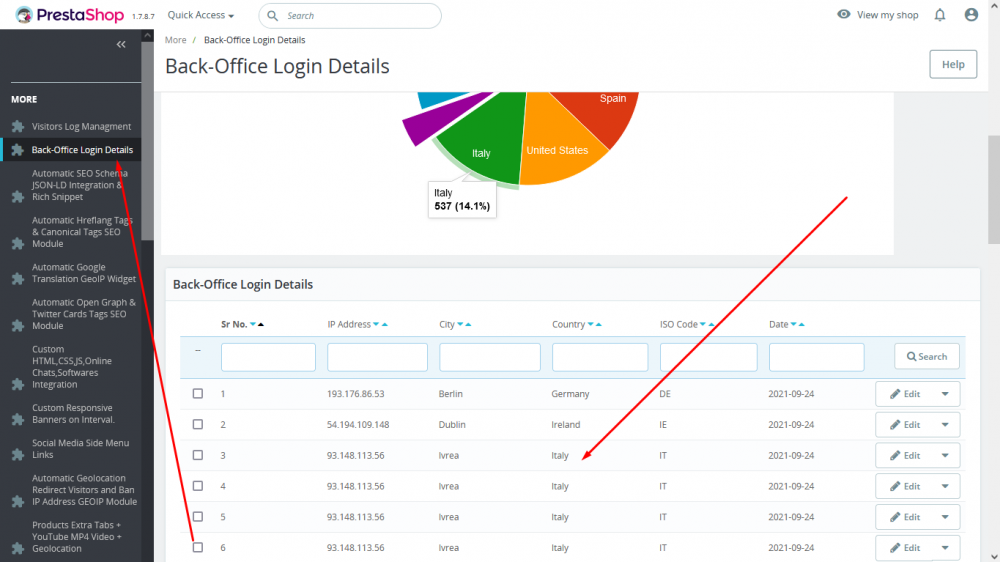Click the More breadcrumb link
The height and width of the screenshot is (562, 1000).
pos(175,40)
